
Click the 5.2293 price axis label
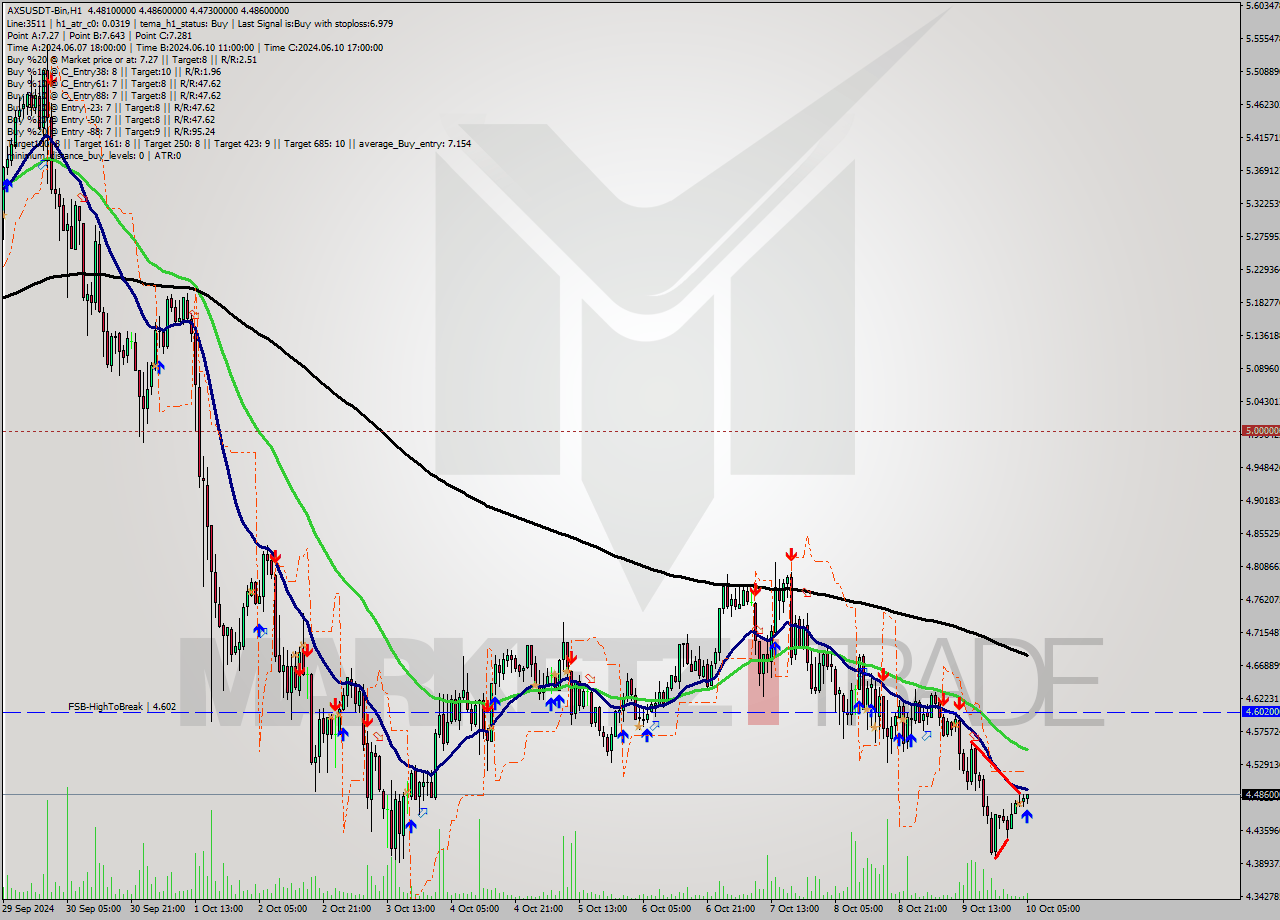click(1262, 269)
